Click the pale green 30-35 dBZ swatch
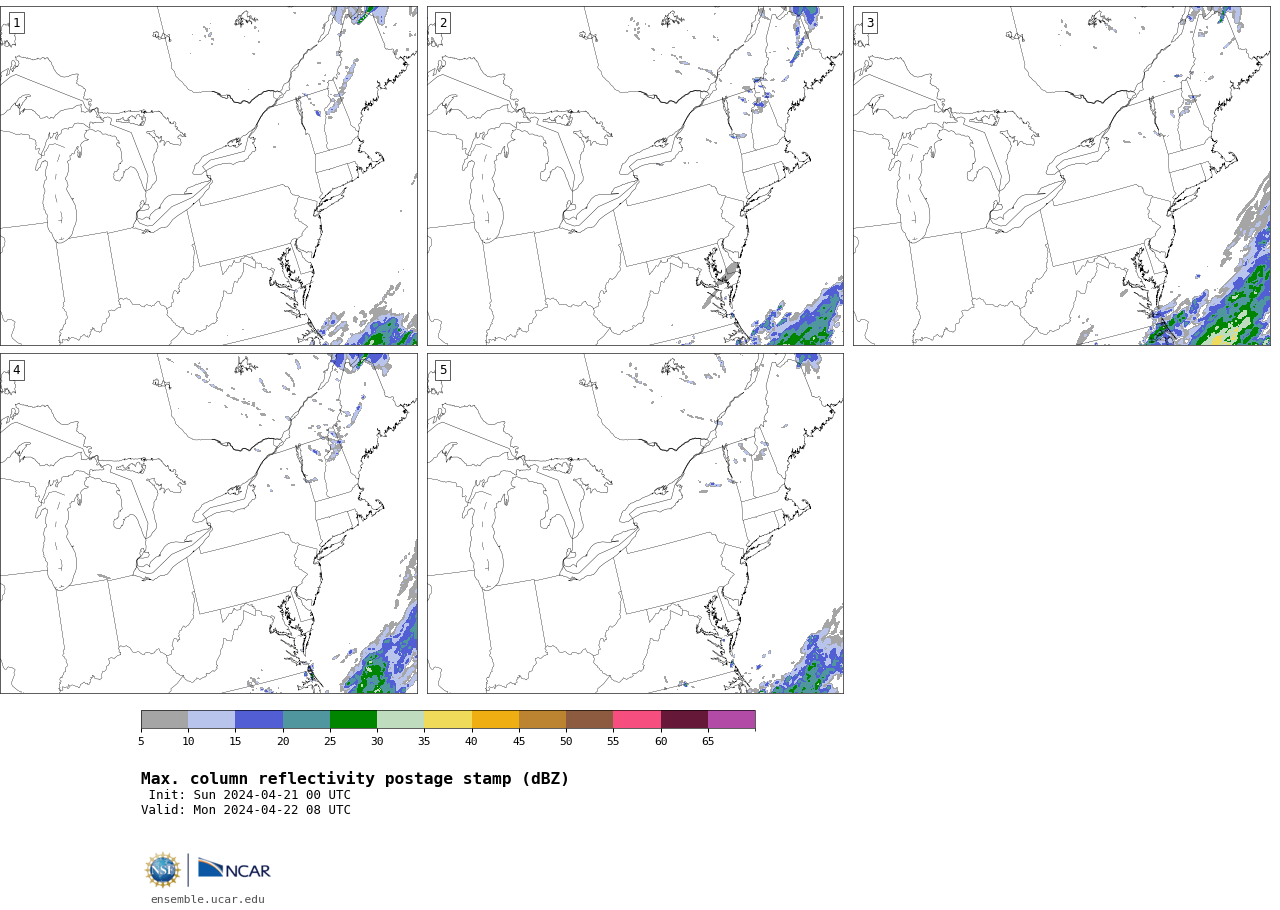This screenshot has height=910, width=1280. (x=400, y=720)
